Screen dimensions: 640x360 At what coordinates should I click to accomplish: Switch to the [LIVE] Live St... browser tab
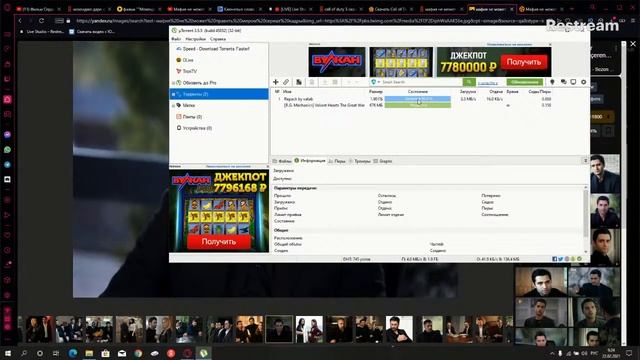(292, 9)
